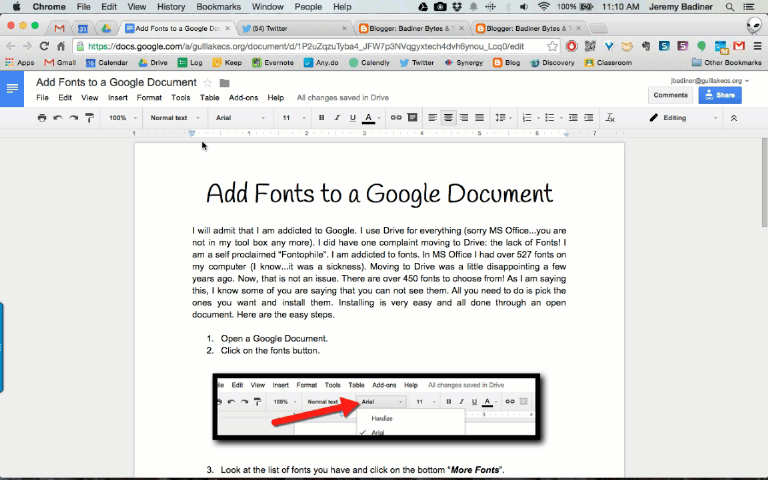This screenshot has width=768, height=480.
Task: Add a comment using toolbar comment icon
Action: (x=412, y=118)
